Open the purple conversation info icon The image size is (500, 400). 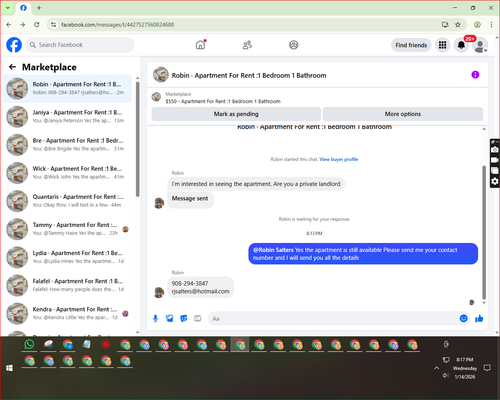click(475, 75)
